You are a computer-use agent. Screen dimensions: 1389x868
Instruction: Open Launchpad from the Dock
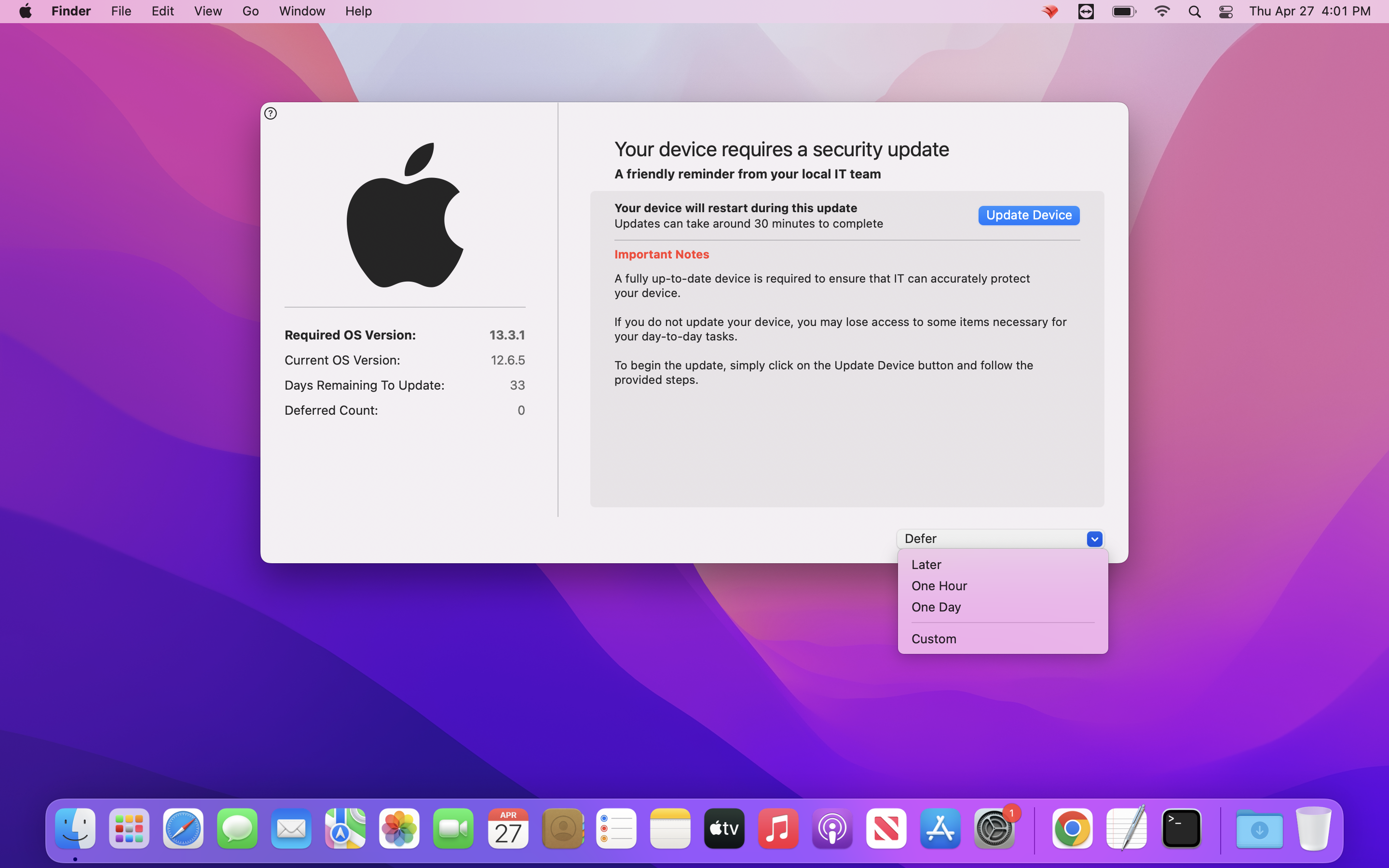[x=129, y=828]
